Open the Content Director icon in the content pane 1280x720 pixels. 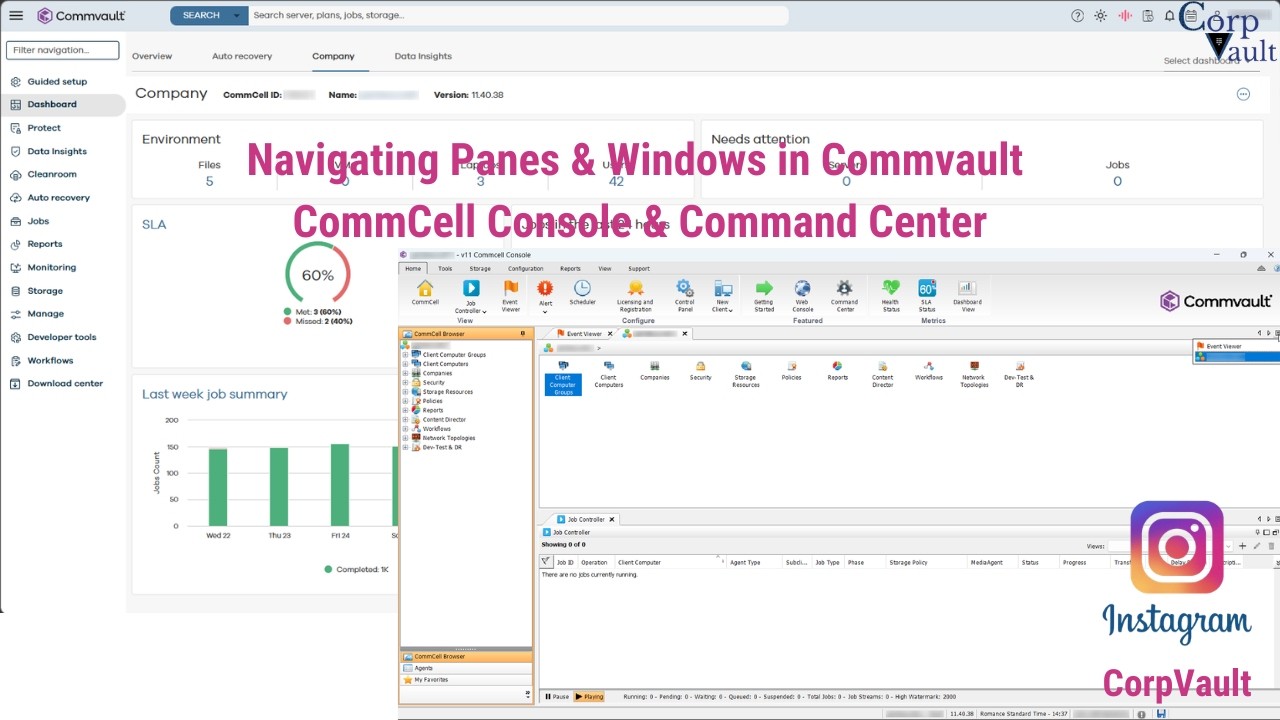(x=882, y=374)
